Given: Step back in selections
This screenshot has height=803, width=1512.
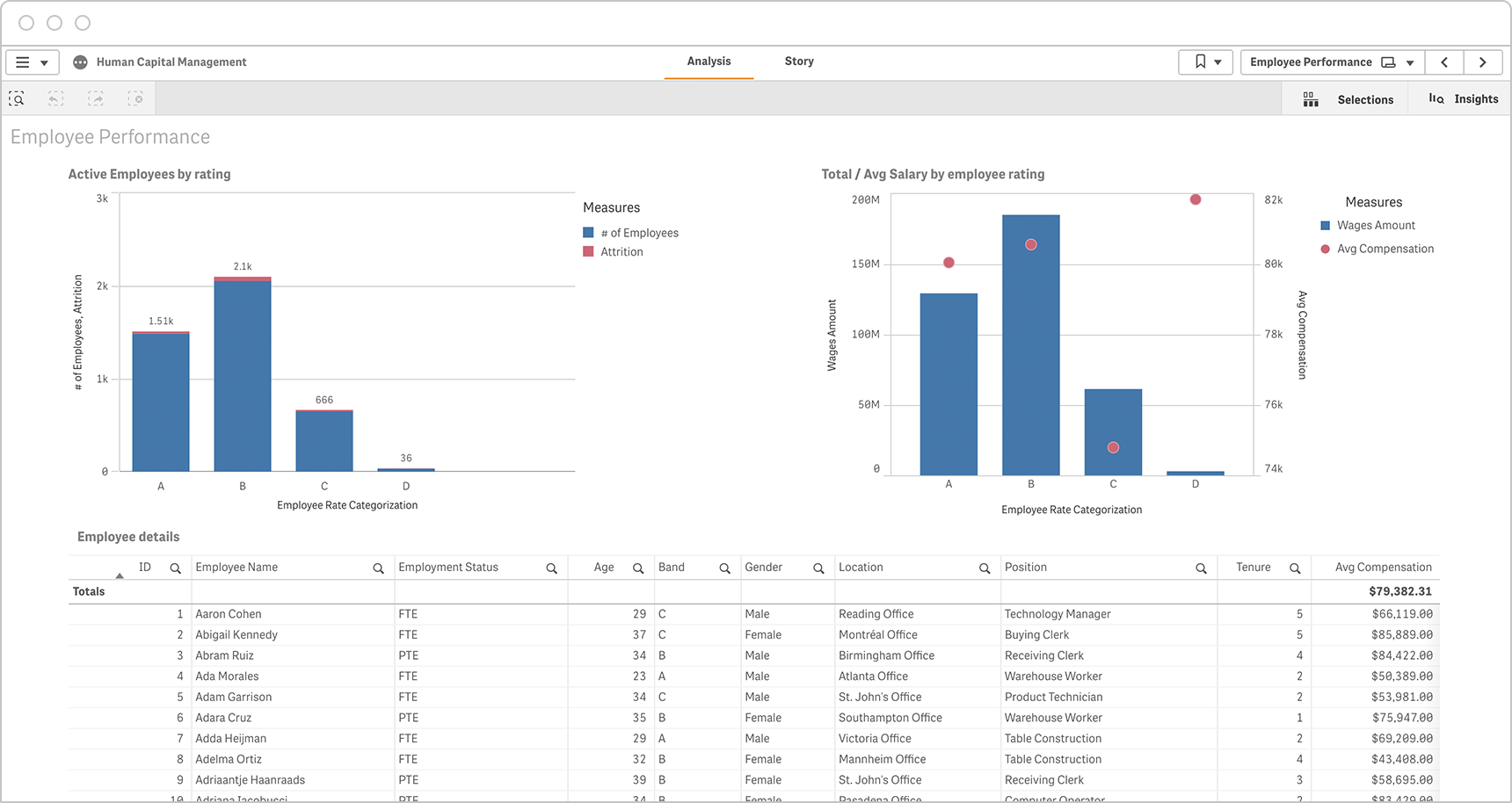Looking at the screenshot, I should pos(55,99).
